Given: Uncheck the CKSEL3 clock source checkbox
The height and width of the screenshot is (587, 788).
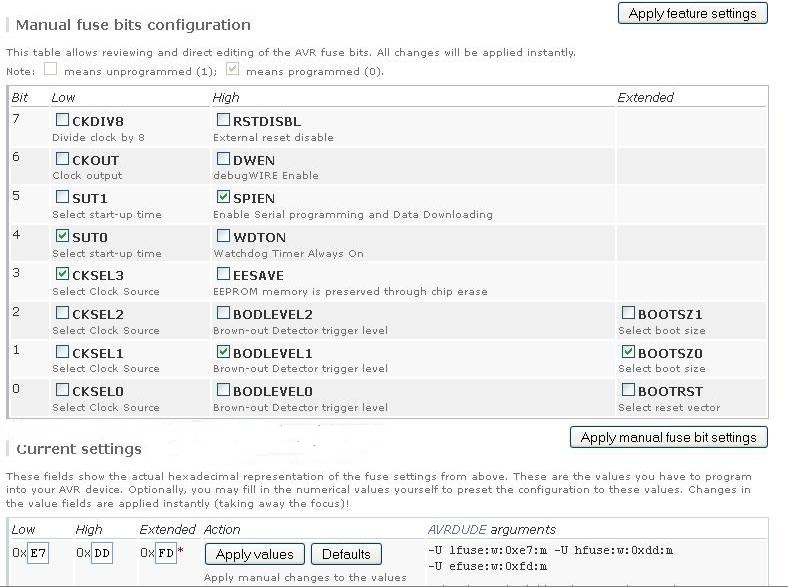Looking at the screenshot, I should click(x=62, y=274).
